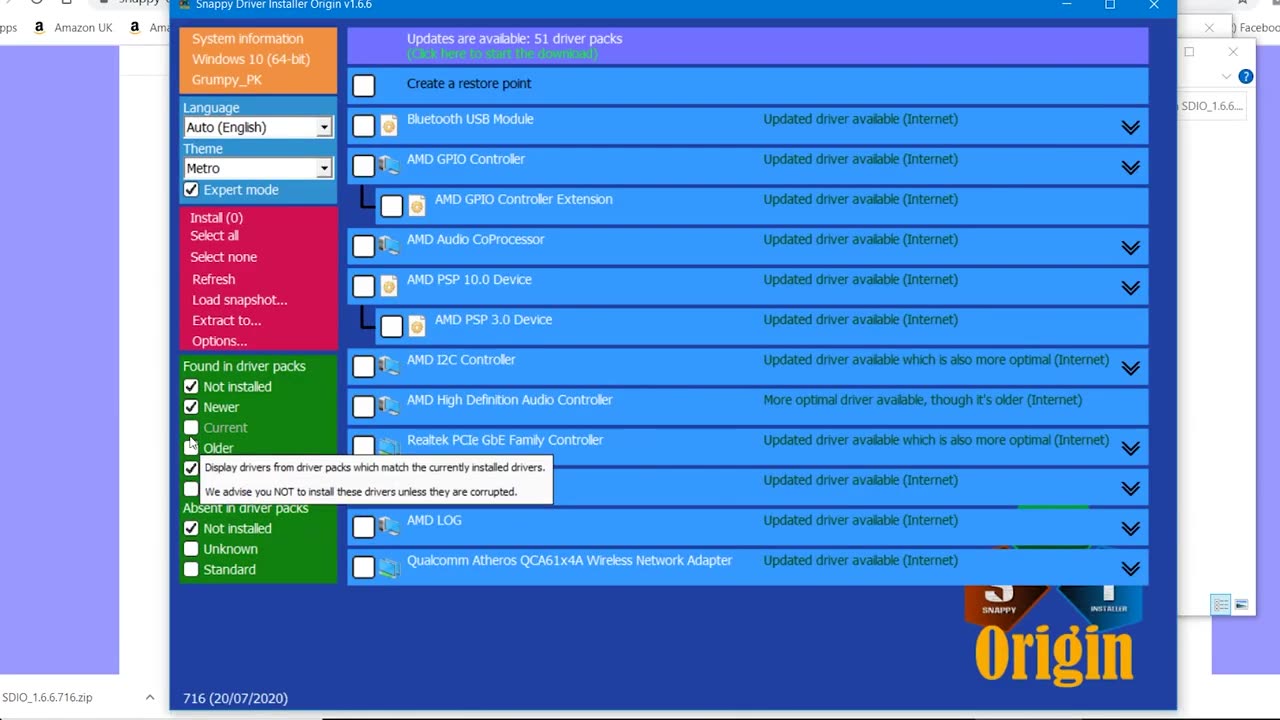Tick the Create a restore point checkbox
The height and width of the screenshot is (720, 1280).
[x=364, y=86]
